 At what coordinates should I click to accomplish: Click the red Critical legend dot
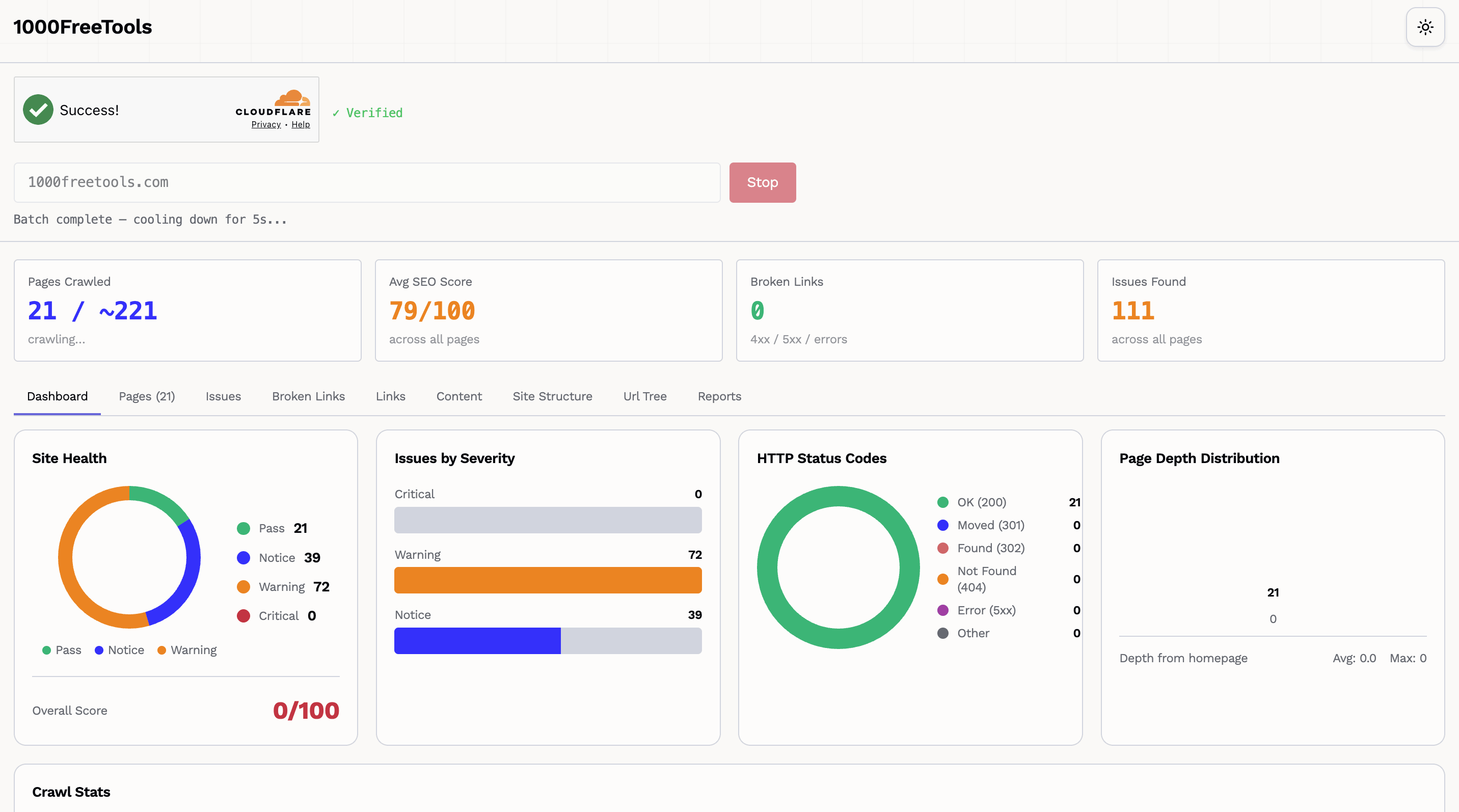(244, 616)
